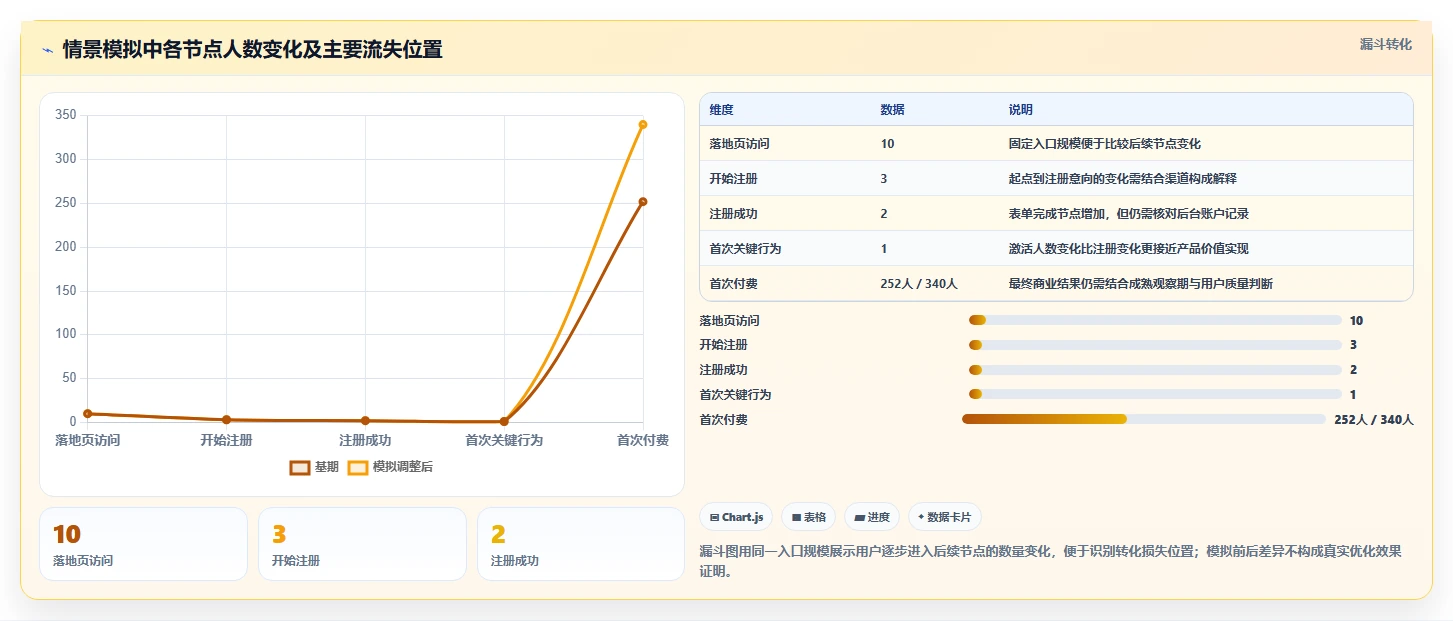Click the chart data point at 落地页访问
Screen dimensions: 1453x621
tap(88, 413)
